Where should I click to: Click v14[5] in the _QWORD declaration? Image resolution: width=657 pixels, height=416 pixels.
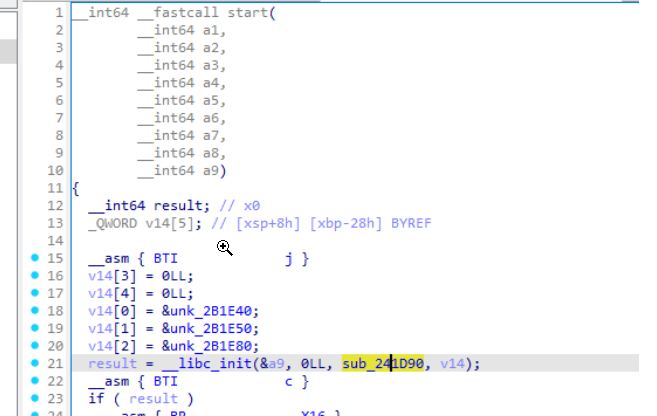point(170,223)
